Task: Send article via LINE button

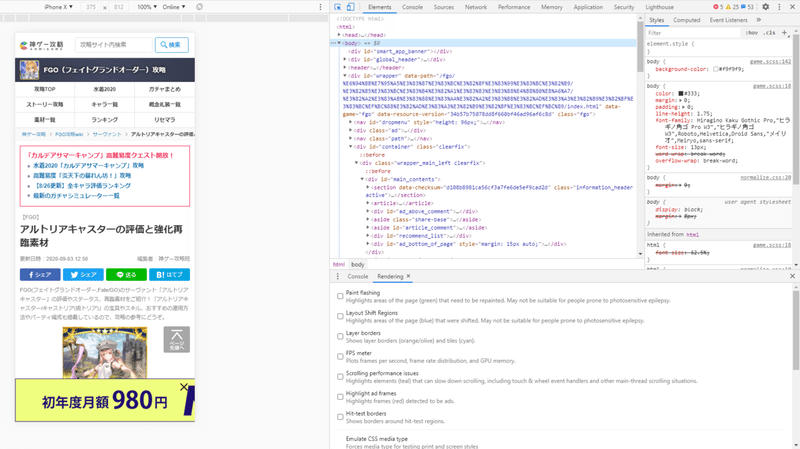Action: click(x=127, y=275)
